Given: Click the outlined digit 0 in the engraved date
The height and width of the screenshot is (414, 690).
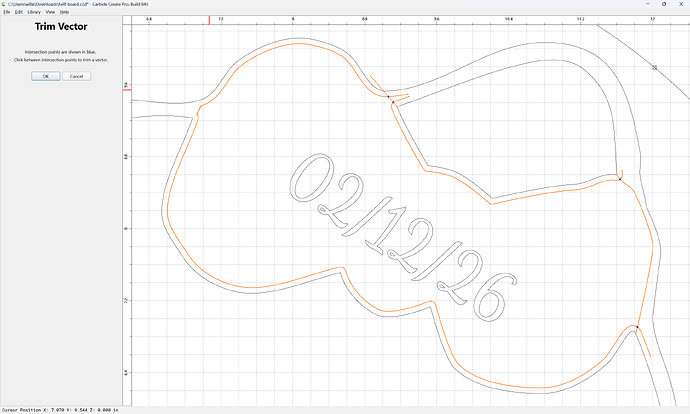Looking at the screenshot, I should point(312,178).
